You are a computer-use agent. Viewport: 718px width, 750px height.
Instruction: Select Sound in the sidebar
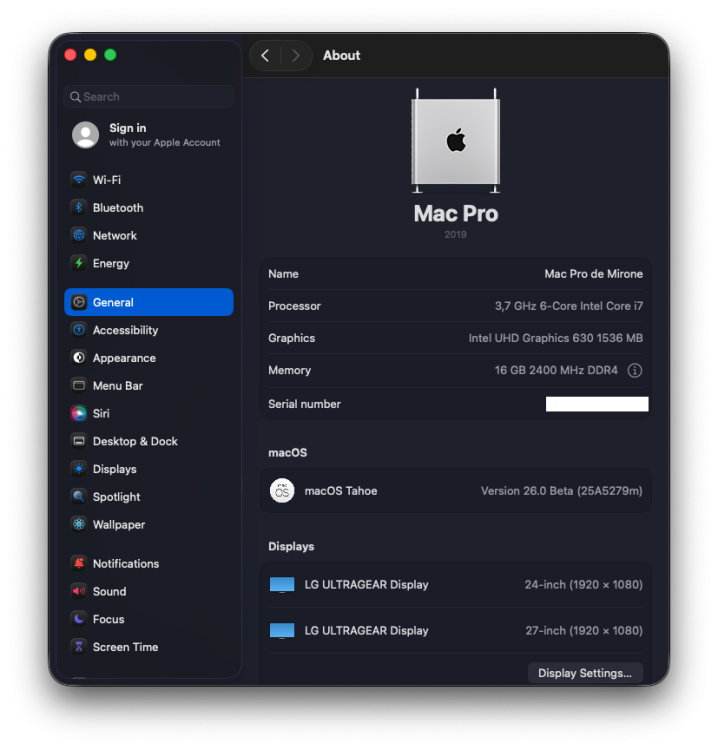[149, 591]
